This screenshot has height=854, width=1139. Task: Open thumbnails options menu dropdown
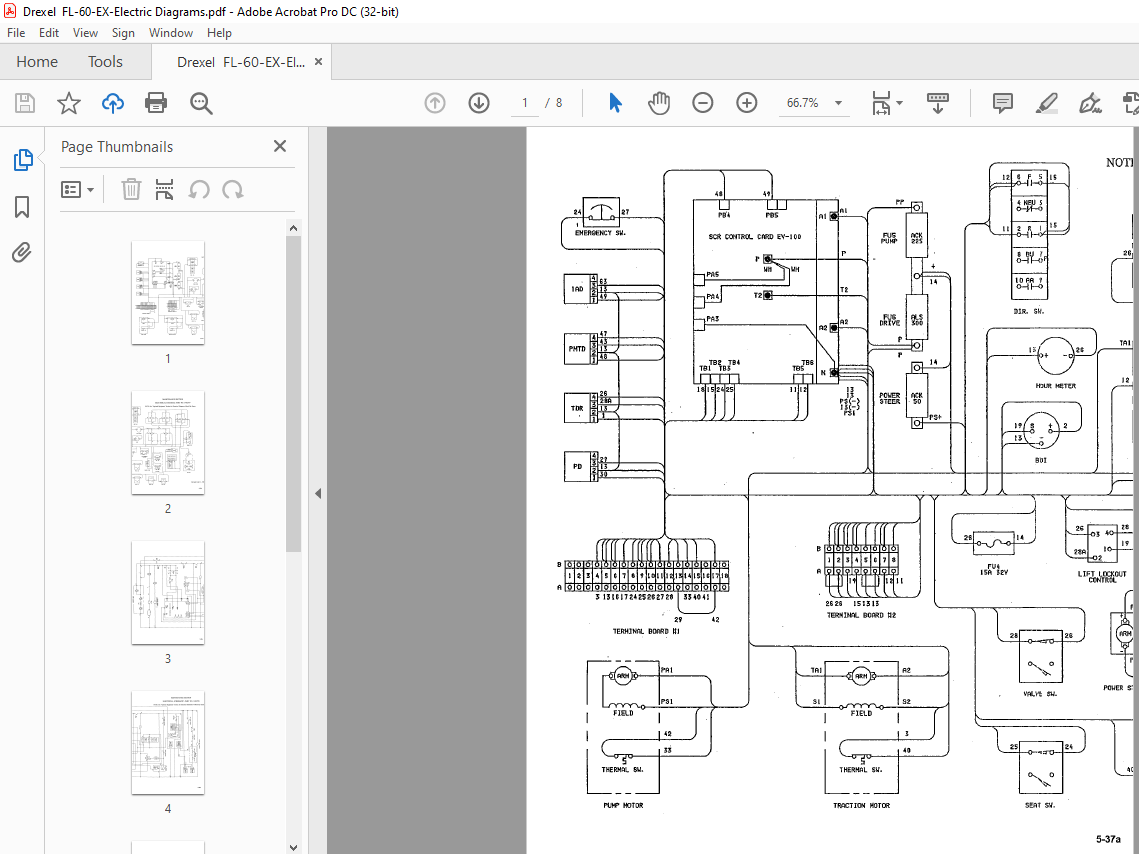[x=78, y=190]
